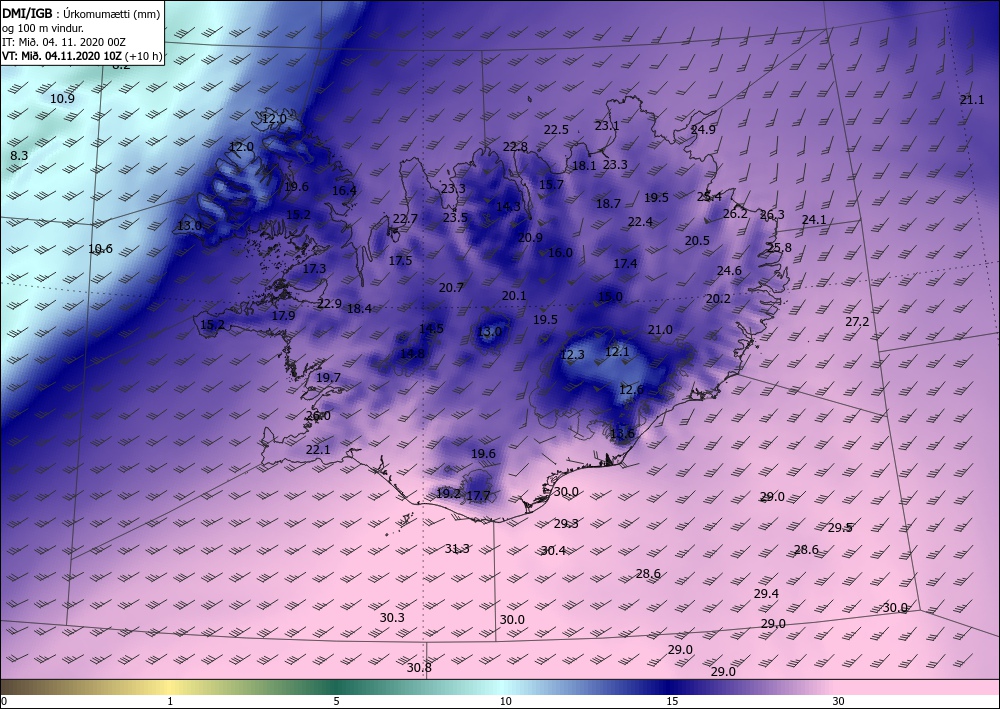Select the 19.7 value label

pos(328,378)
